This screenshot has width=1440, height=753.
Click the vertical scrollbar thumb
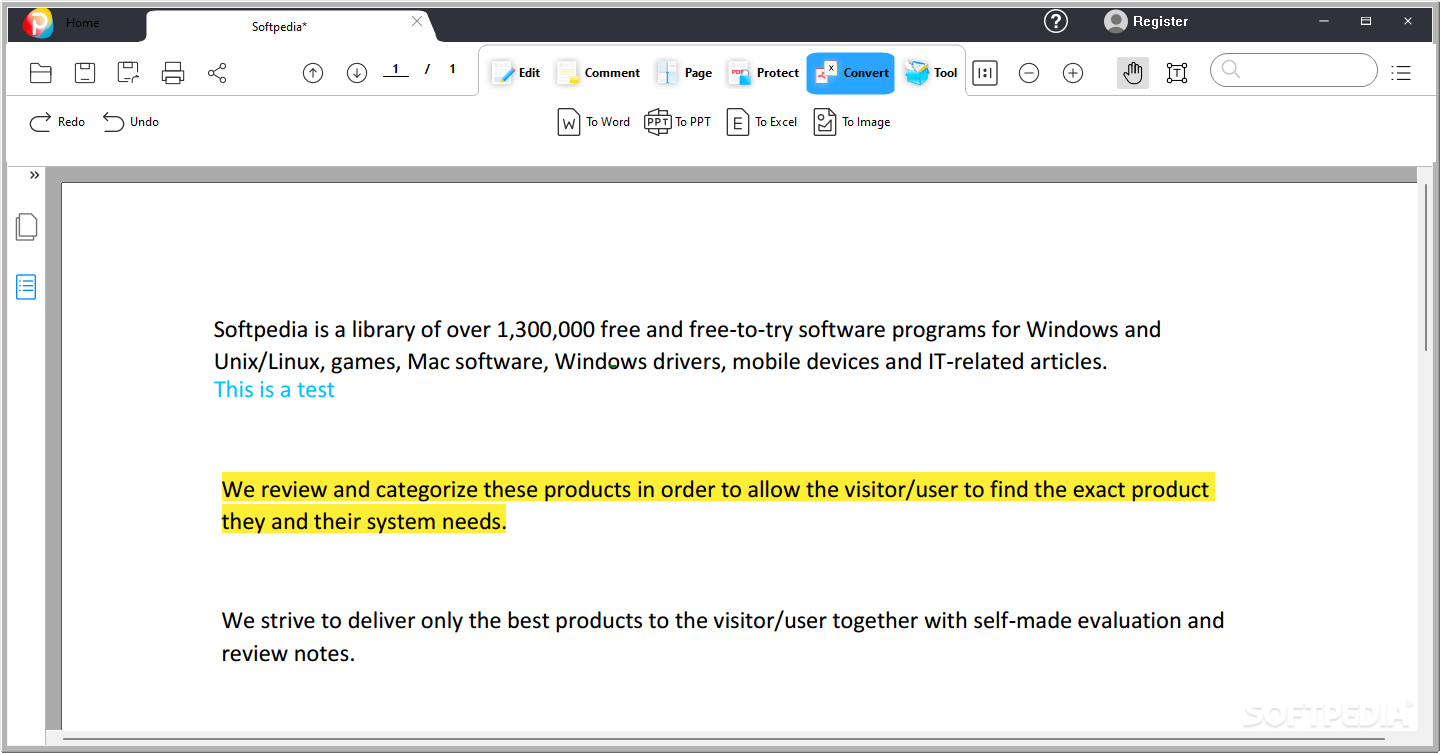(1426, 266)
